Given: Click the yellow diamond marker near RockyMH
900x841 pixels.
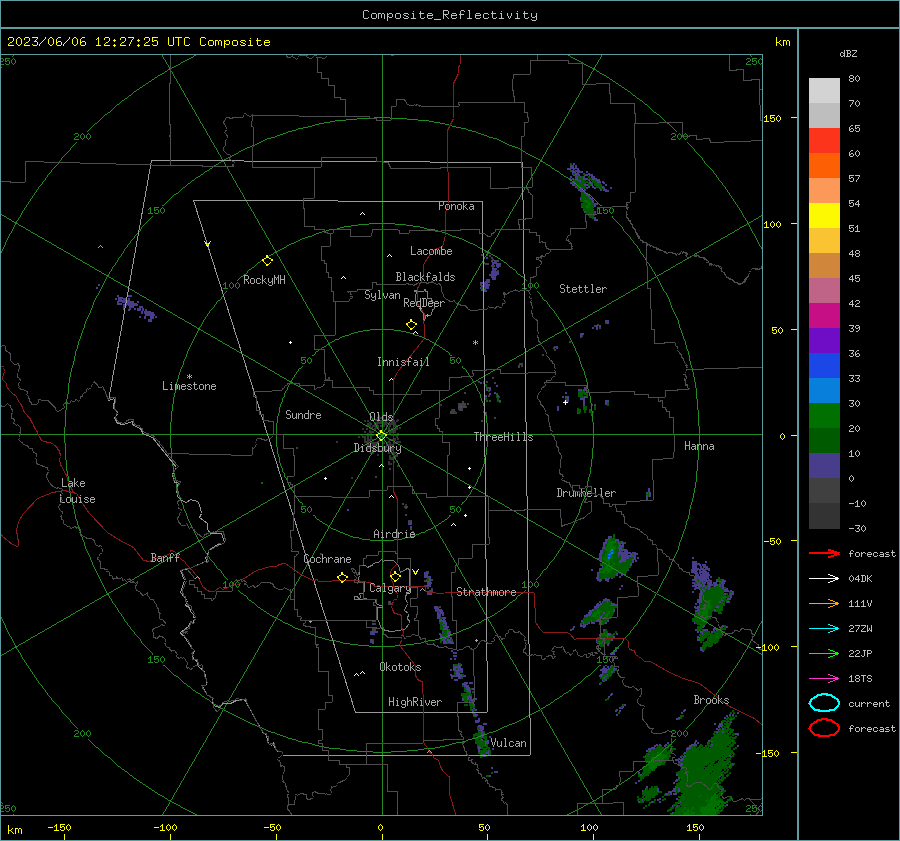Looking at the screenshot, I should [267, 261].
